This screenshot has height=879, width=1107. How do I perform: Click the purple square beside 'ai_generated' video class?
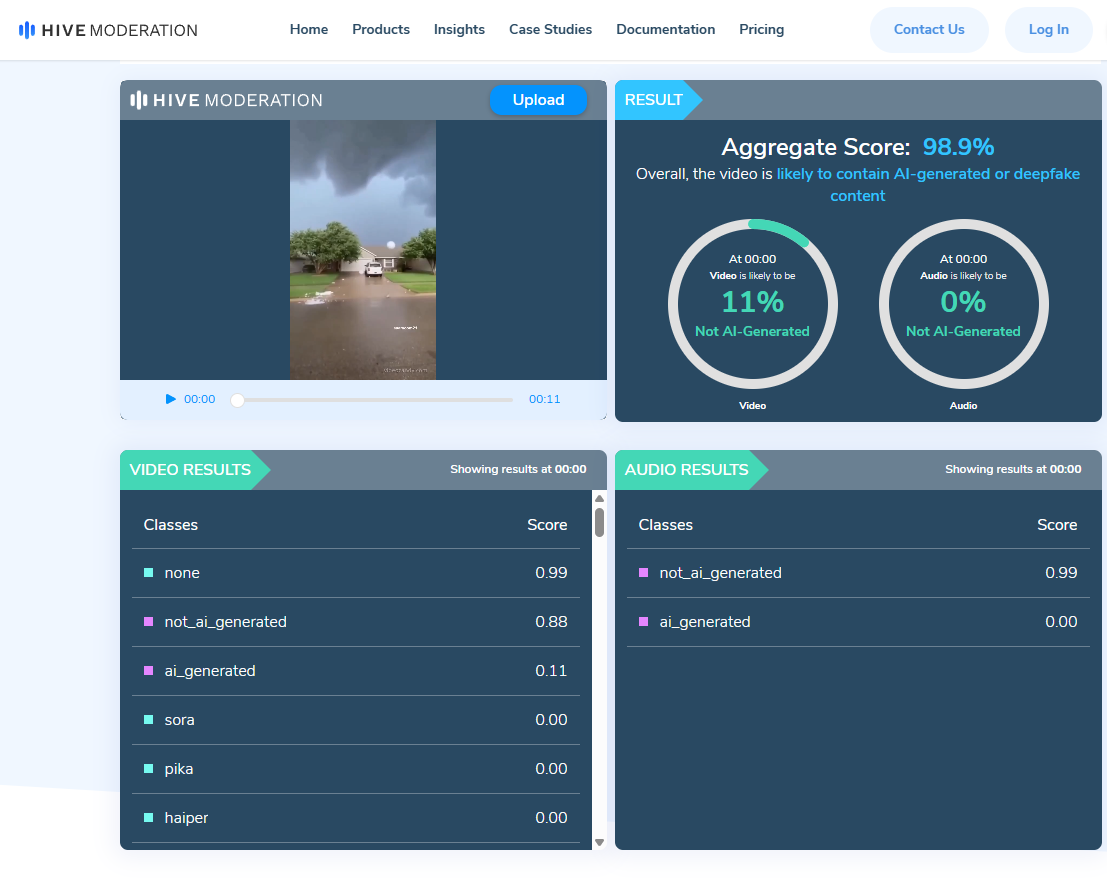149,671
